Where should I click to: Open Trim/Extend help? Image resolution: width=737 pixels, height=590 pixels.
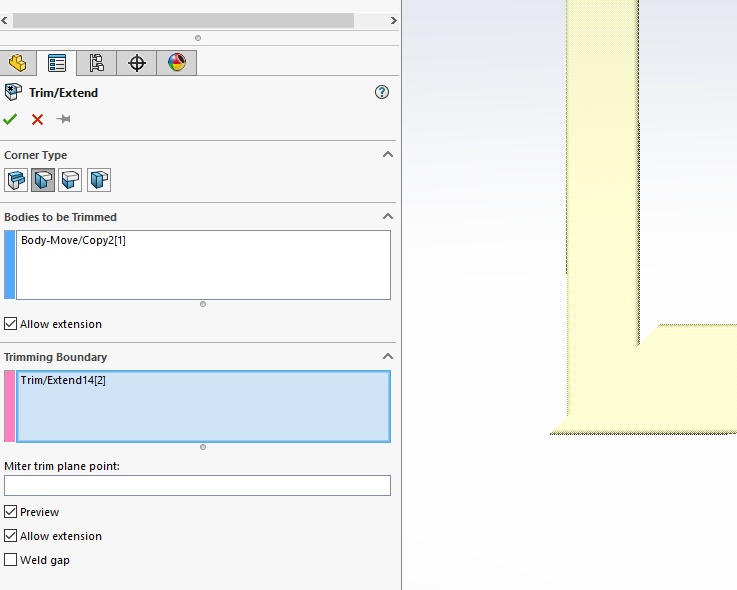click(382, 92)
